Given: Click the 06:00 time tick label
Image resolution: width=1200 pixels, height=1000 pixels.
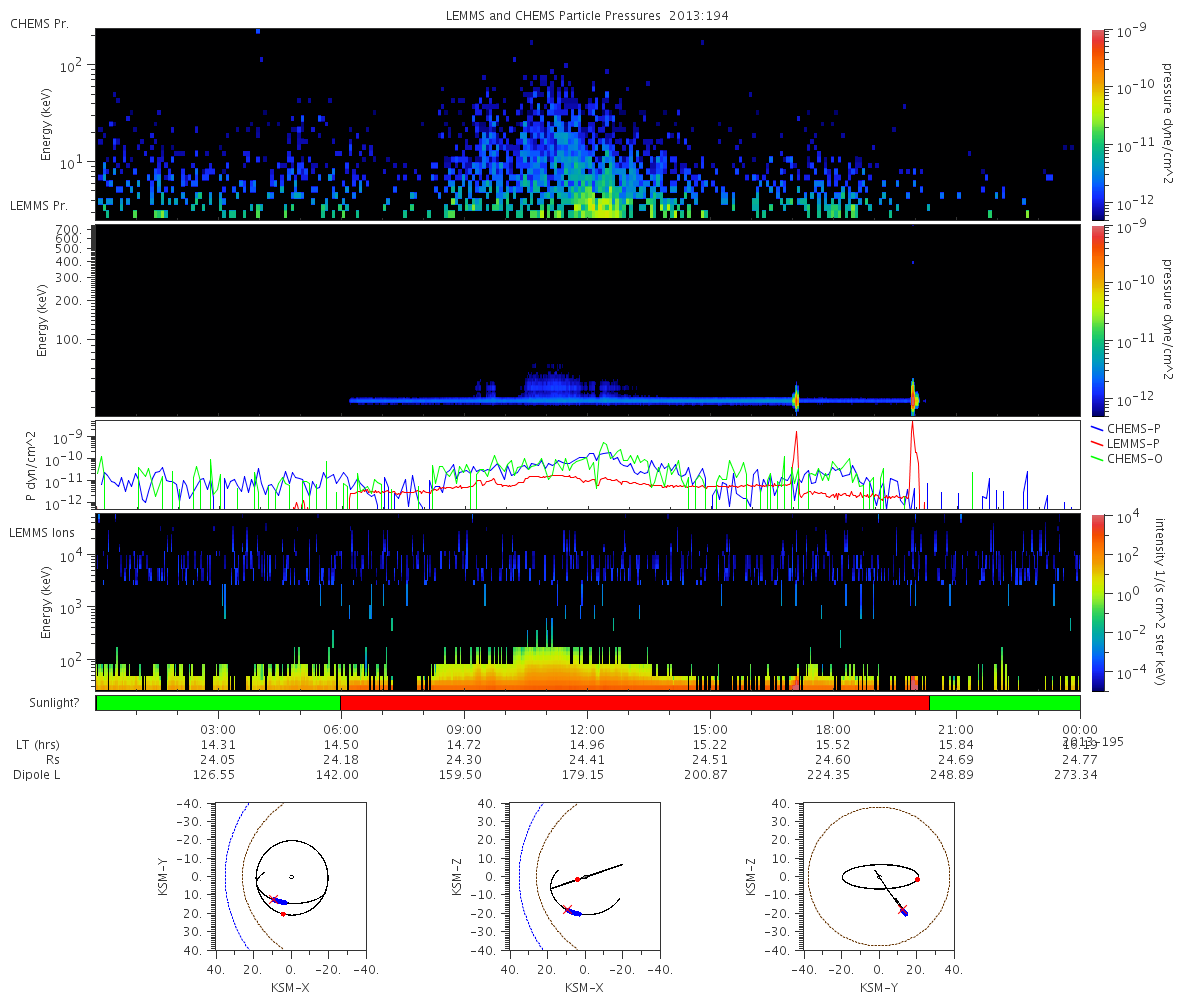Looking at the screenshot, I should coord(341,730).
